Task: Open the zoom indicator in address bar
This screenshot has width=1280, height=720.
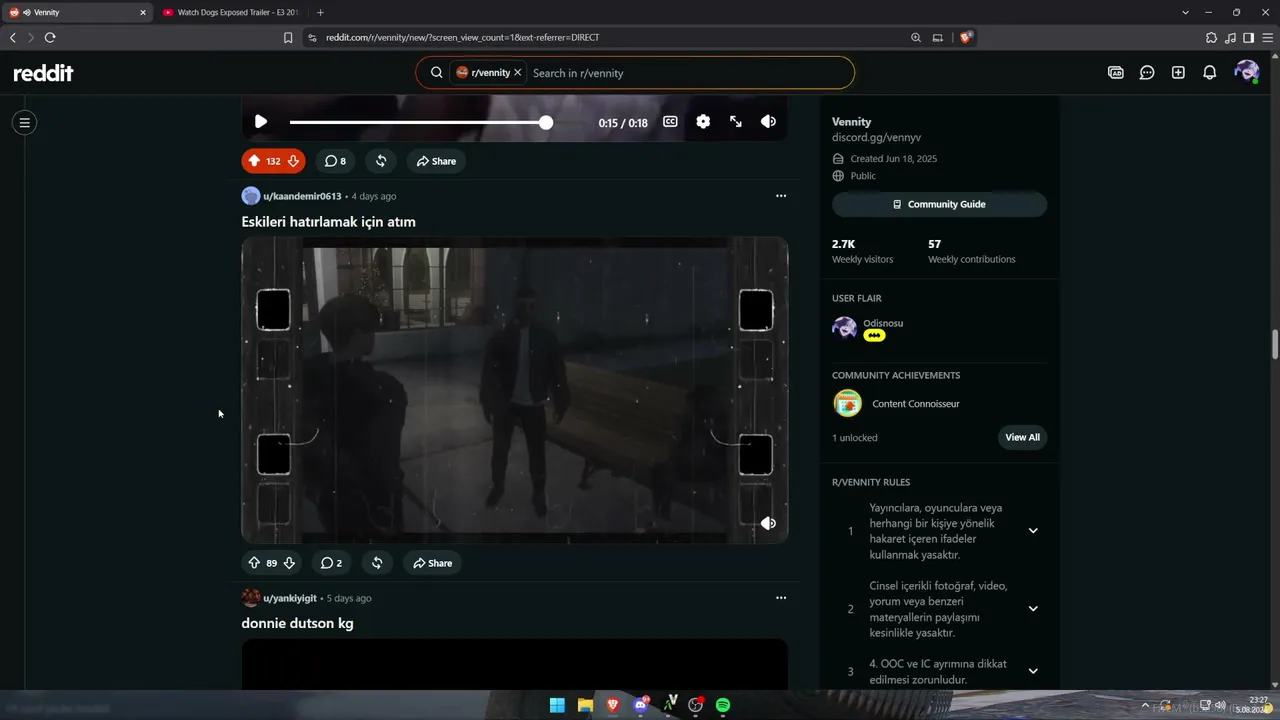Action: click(x=915, y=37)
